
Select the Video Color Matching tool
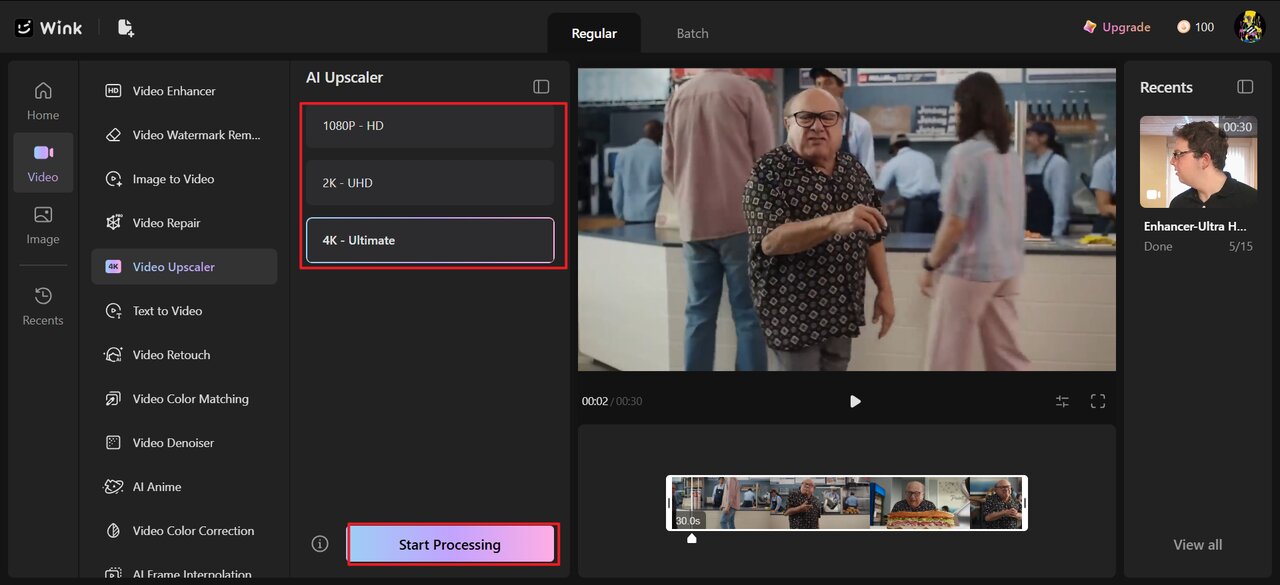click(x=184, y=399)
